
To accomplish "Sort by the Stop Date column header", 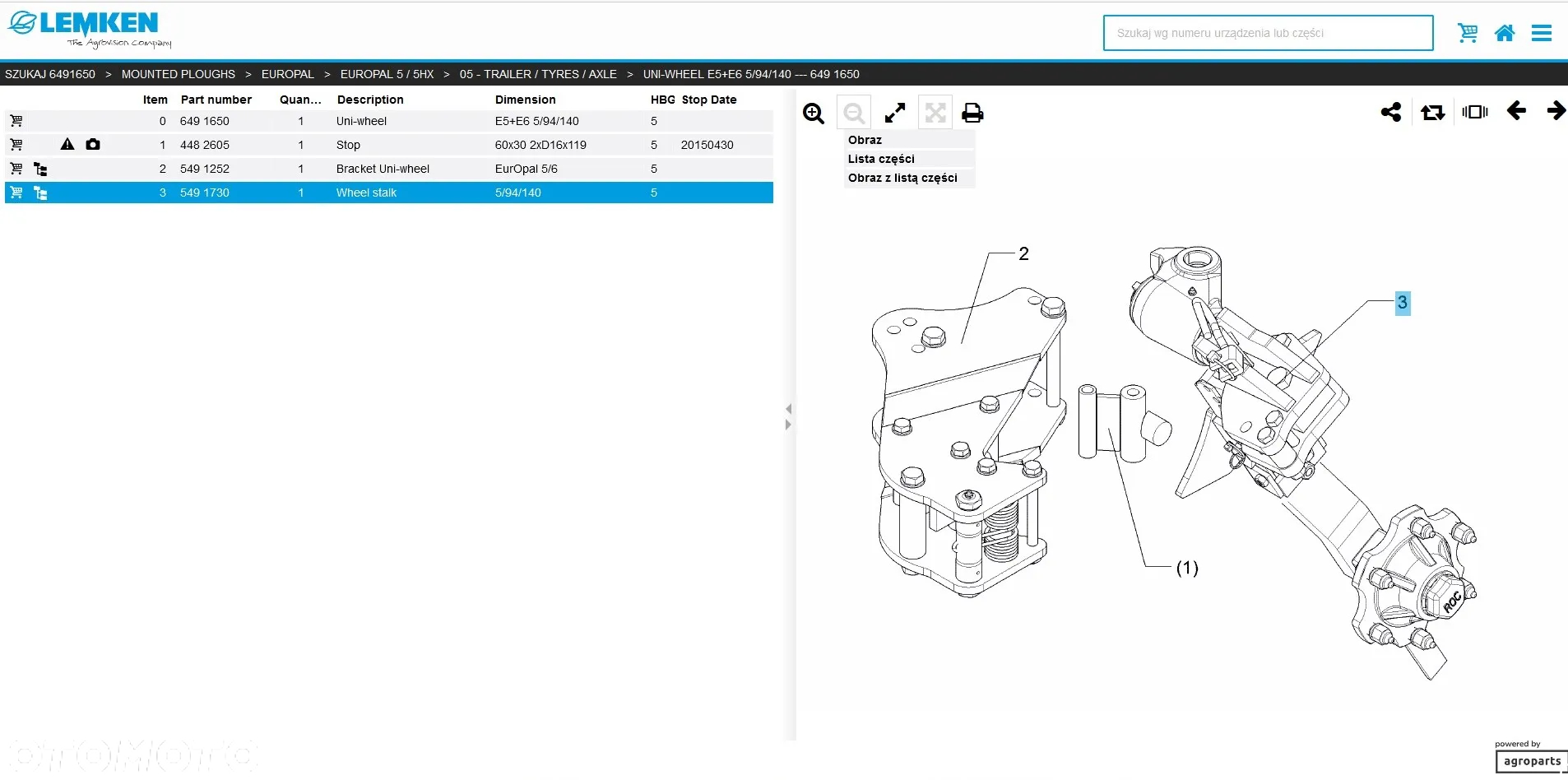I will 709,100.
